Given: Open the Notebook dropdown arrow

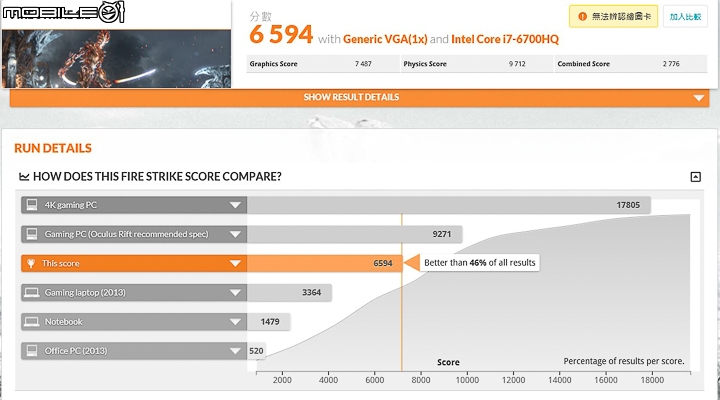Looking at the screenshot, I should click(x=235, y=321).
